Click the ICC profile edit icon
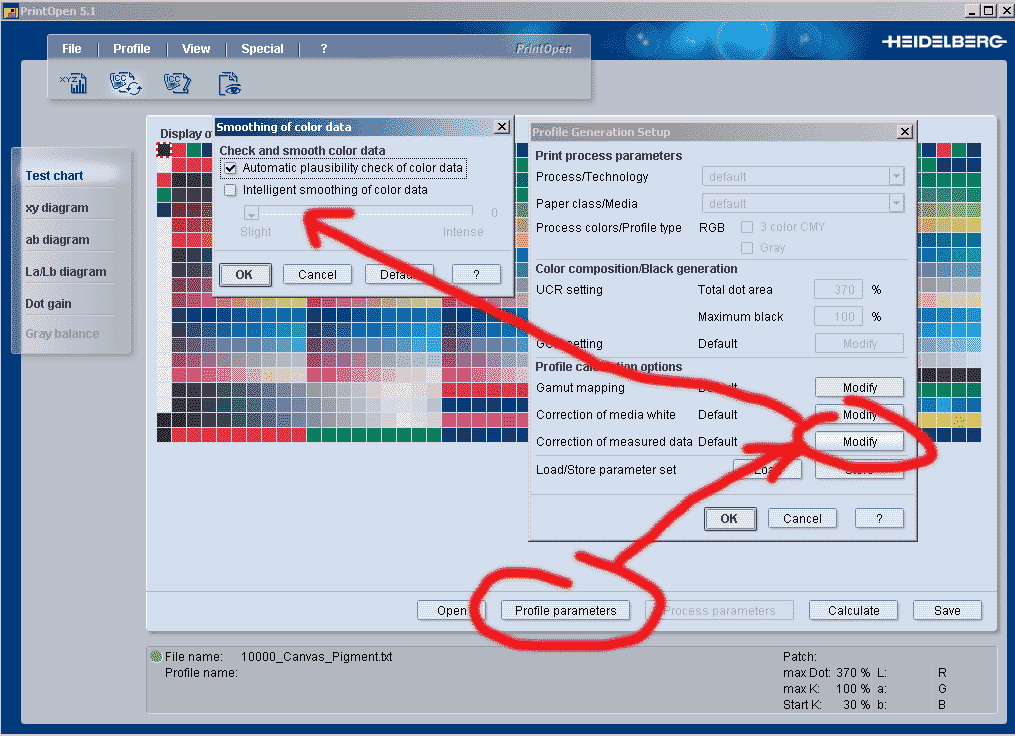The width and height of the screenshot is (1015, 736). pos(177,83)
